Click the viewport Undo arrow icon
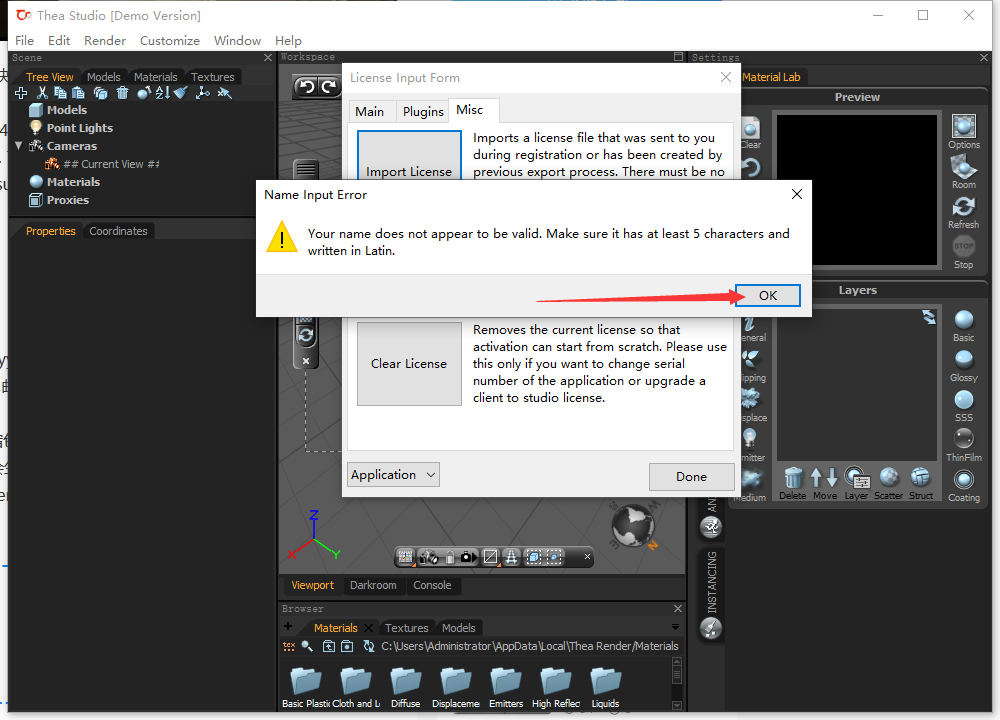This screenshot has width=1000, height=720. pyautogui.click(x=307, y=86)
